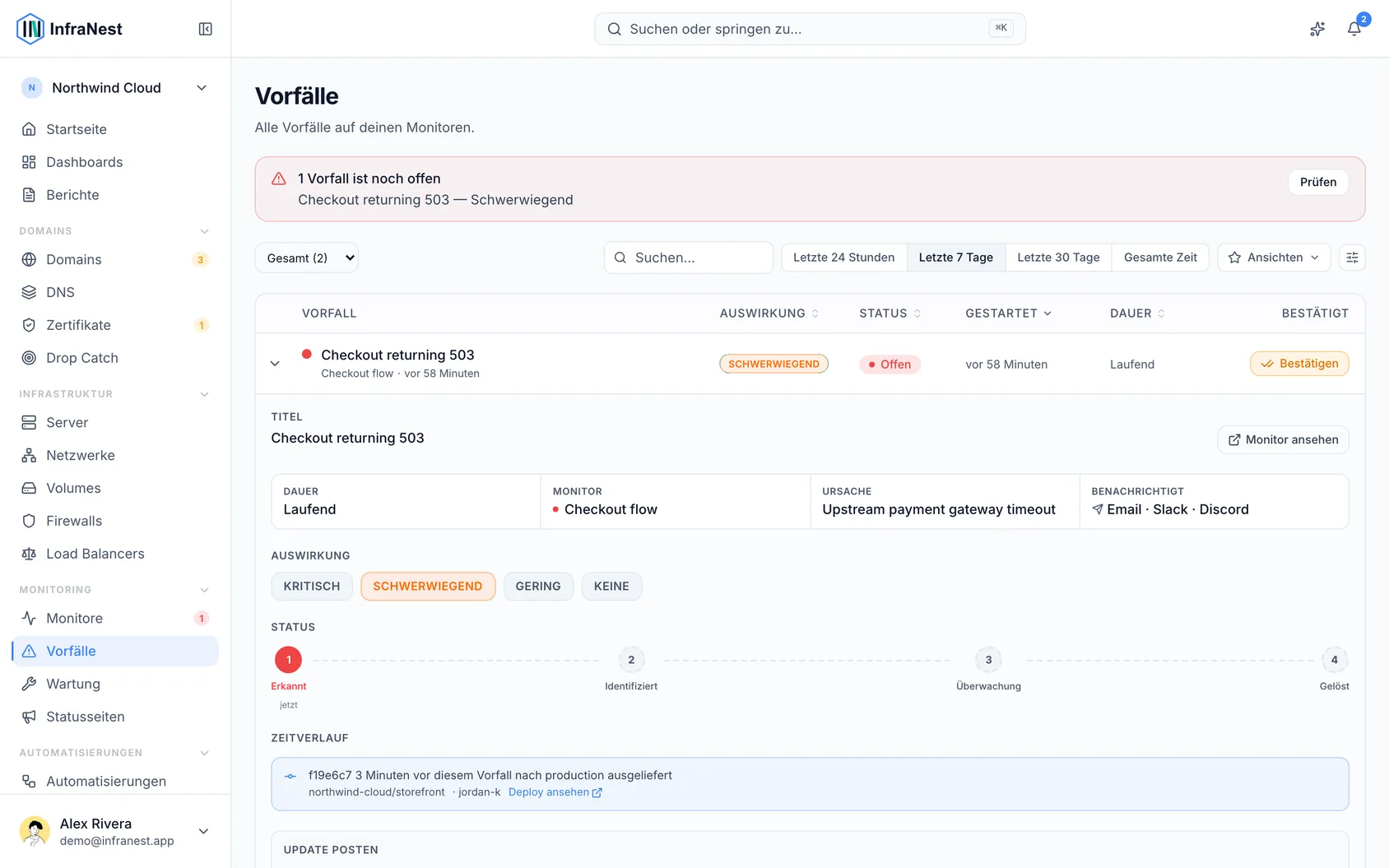
Task: Set impact to KRITISCH
Action: click(312, 586)
